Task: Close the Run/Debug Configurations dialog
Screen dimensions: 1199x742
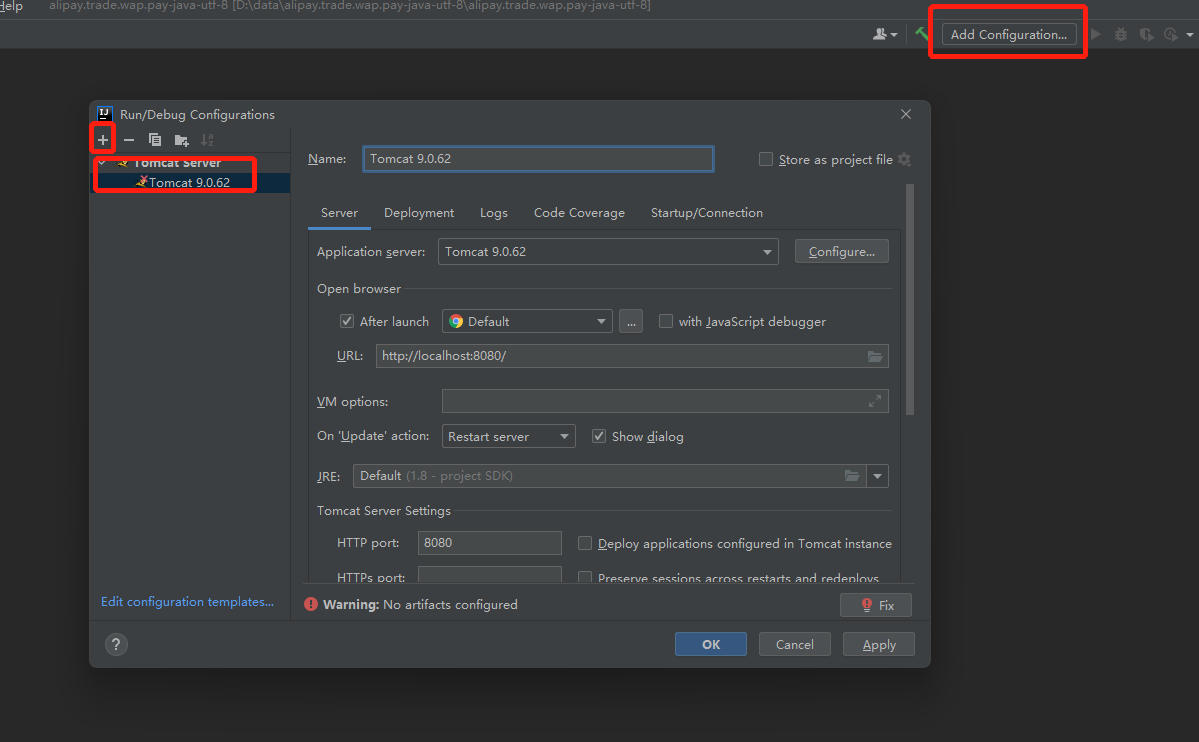Action: point(906,114)
